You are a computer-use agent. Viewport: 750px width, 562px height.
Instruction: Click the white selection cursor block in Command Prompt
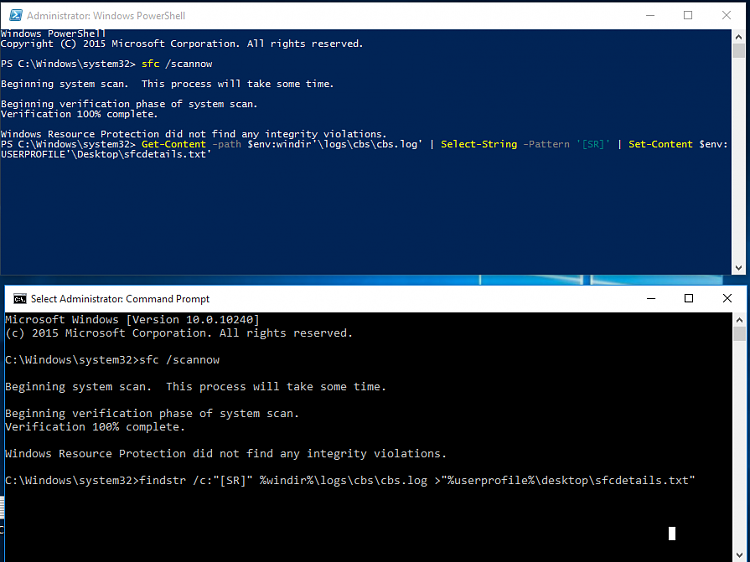click(x=672, y=533)
